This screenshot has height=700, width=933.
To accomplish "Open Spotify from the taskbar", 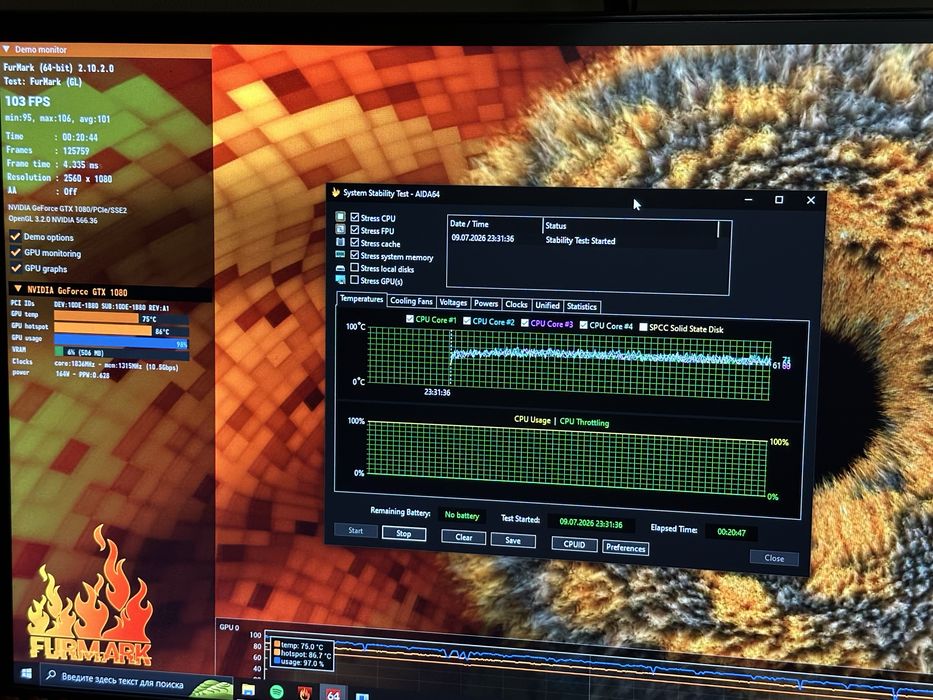I will [x=276, y=692].
